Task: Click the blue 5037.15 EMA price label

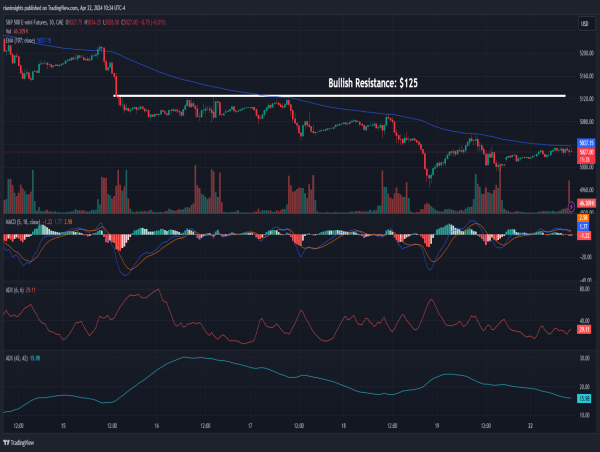Action: click(x=586, y=143)
